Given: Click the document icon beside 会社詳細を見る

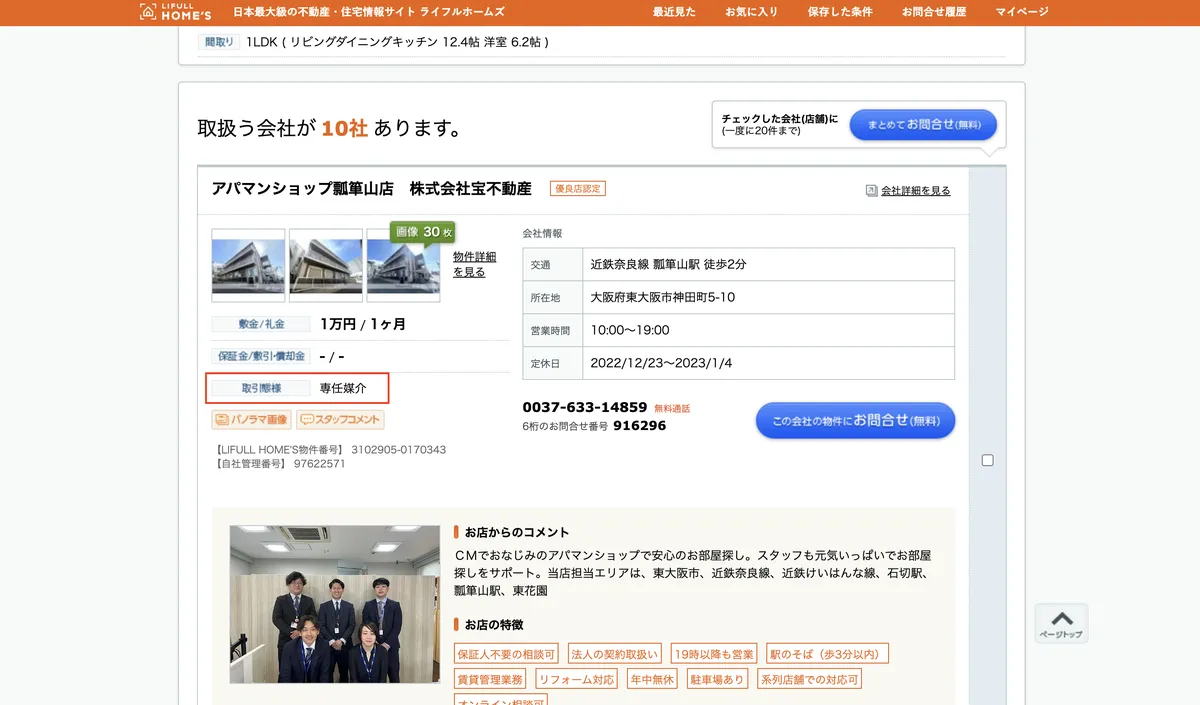Looking at the screenshot, I should coord(871,190).
